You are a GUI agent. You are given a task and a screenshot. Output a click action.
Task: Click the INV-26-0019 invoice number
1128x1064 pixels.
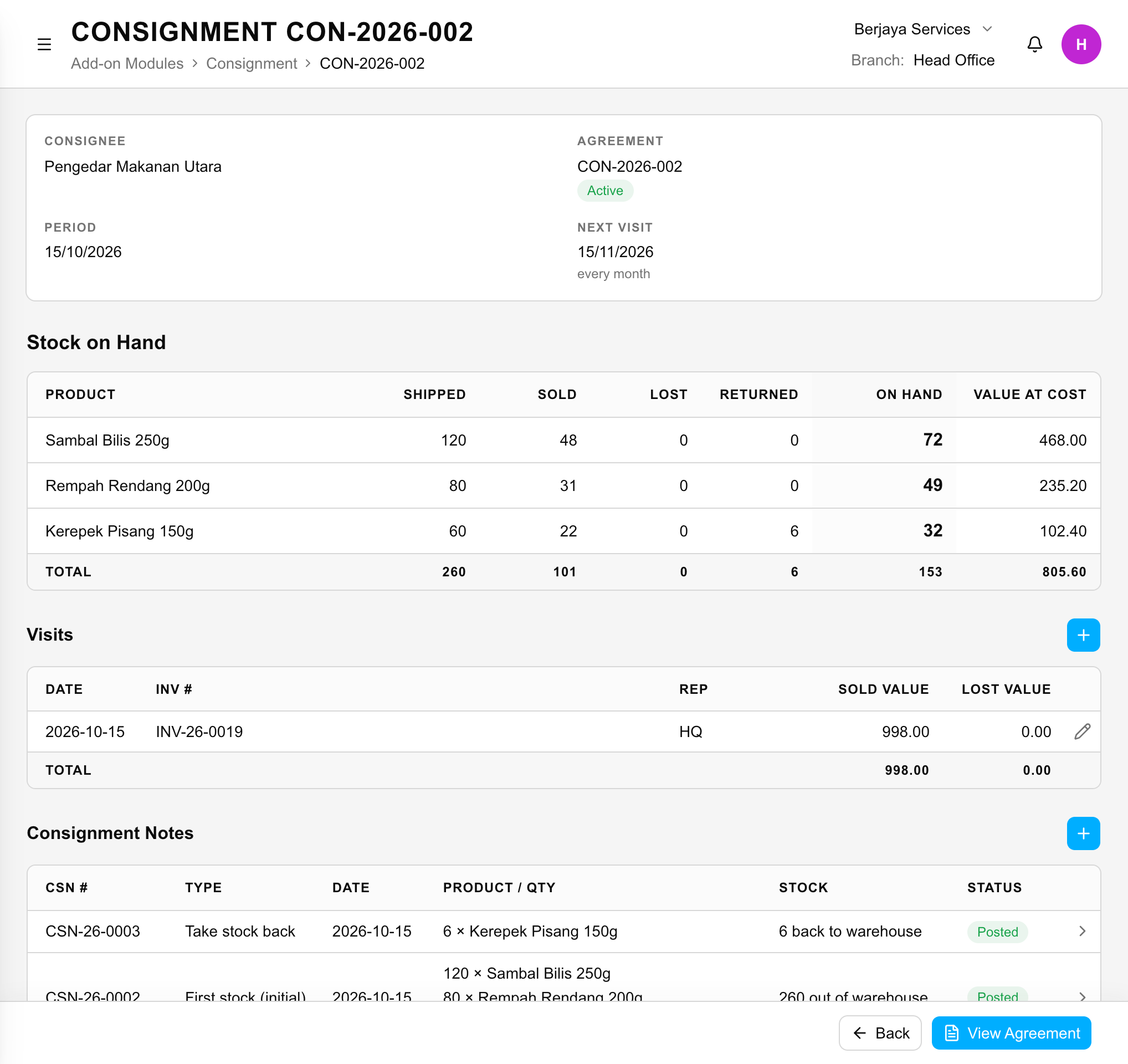click(x=199, y=732)
